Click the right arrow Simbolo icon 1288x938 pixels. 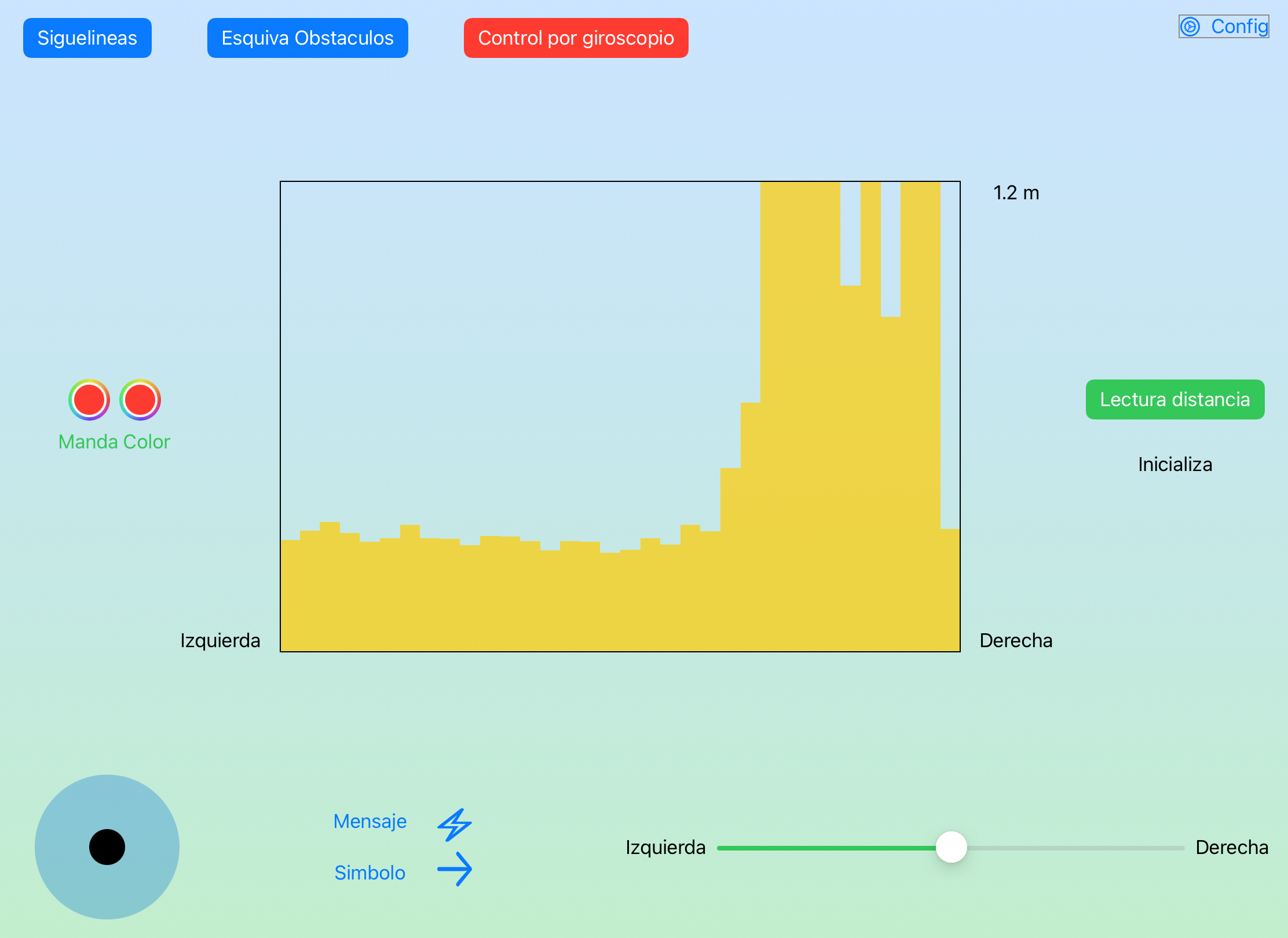[x=455, y=869]
